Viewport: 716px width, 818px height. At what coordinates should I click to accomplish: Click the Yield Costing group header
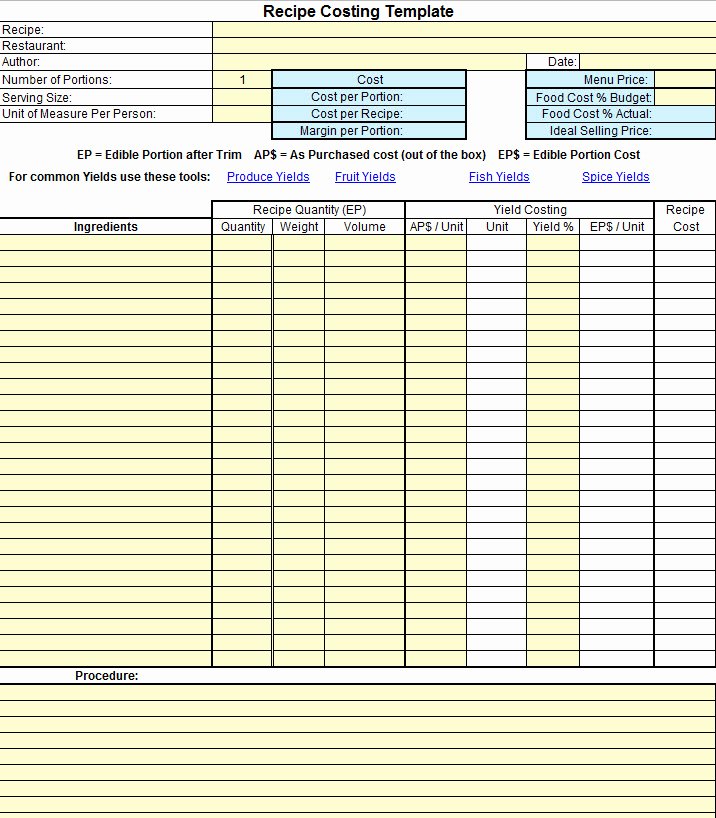coord(530,210)
